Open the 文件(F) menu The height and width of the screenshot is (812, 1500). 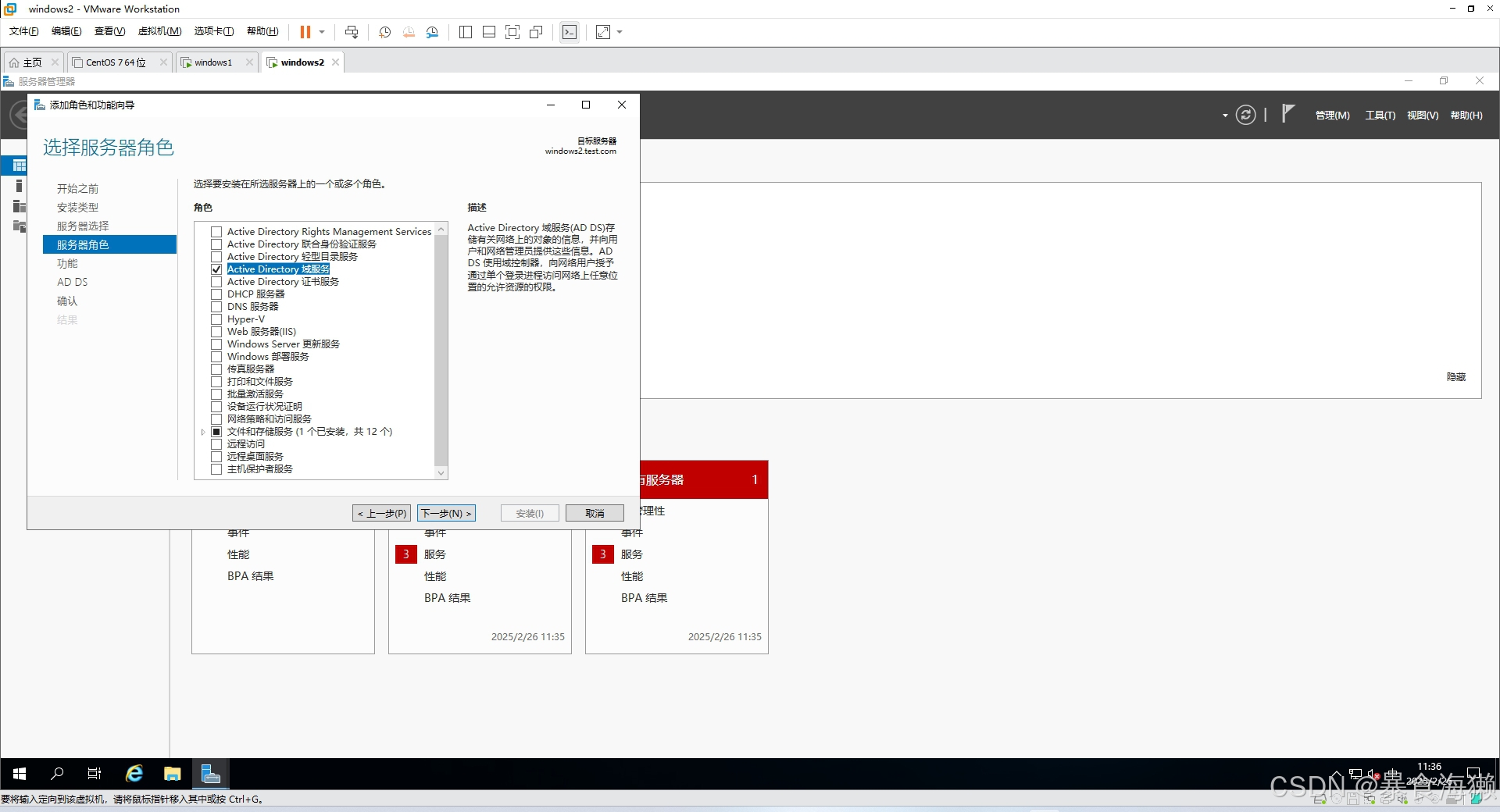(23, 31)
